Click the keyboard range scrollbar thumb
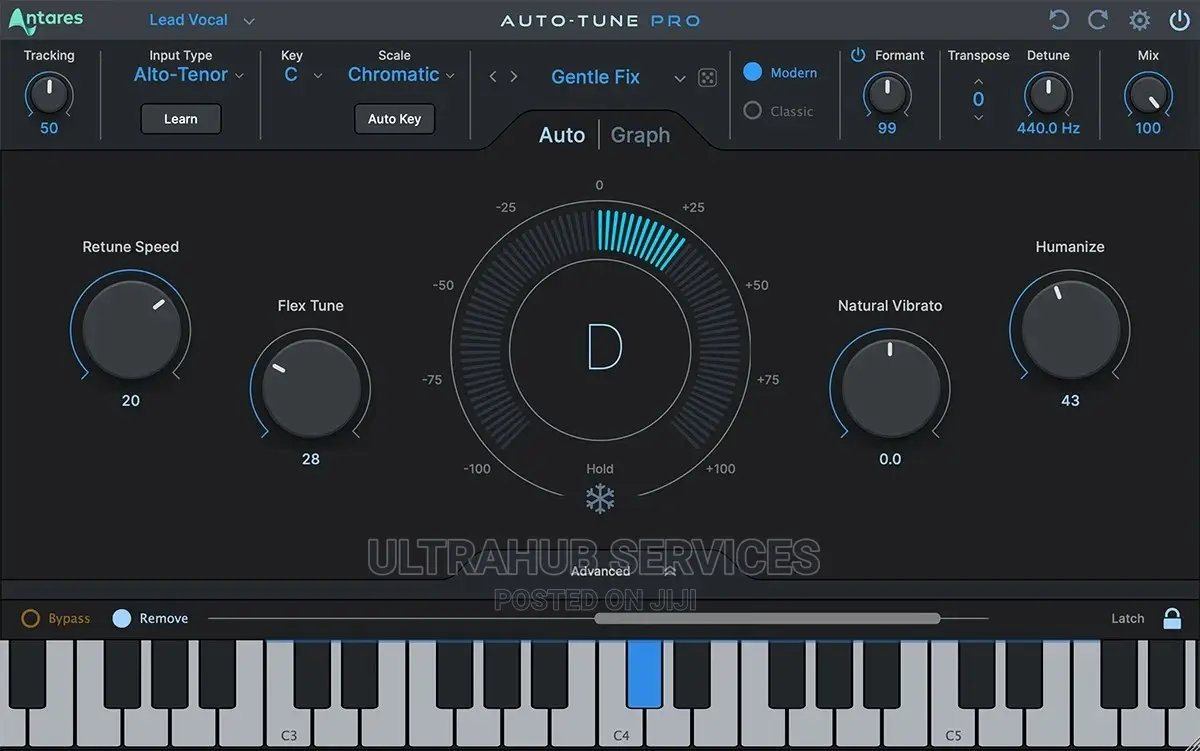This screenshot has width=1200, height=751. [767, 618]
